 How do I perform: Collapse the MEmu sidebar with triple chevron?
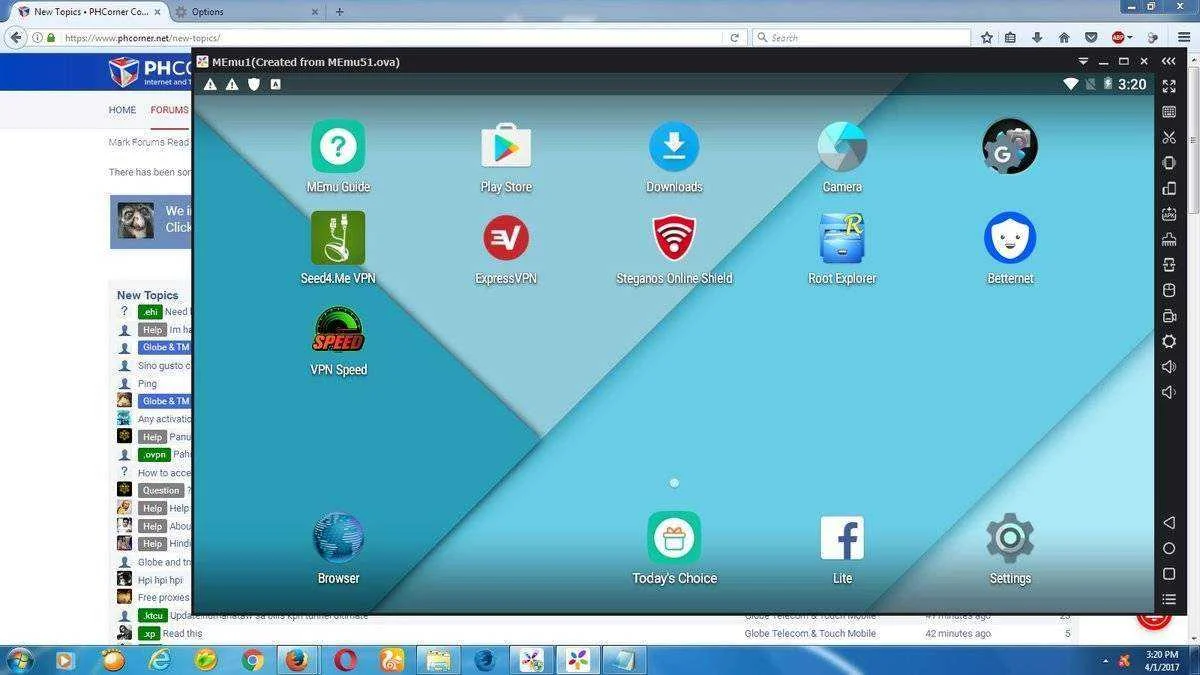(1169, 61)
